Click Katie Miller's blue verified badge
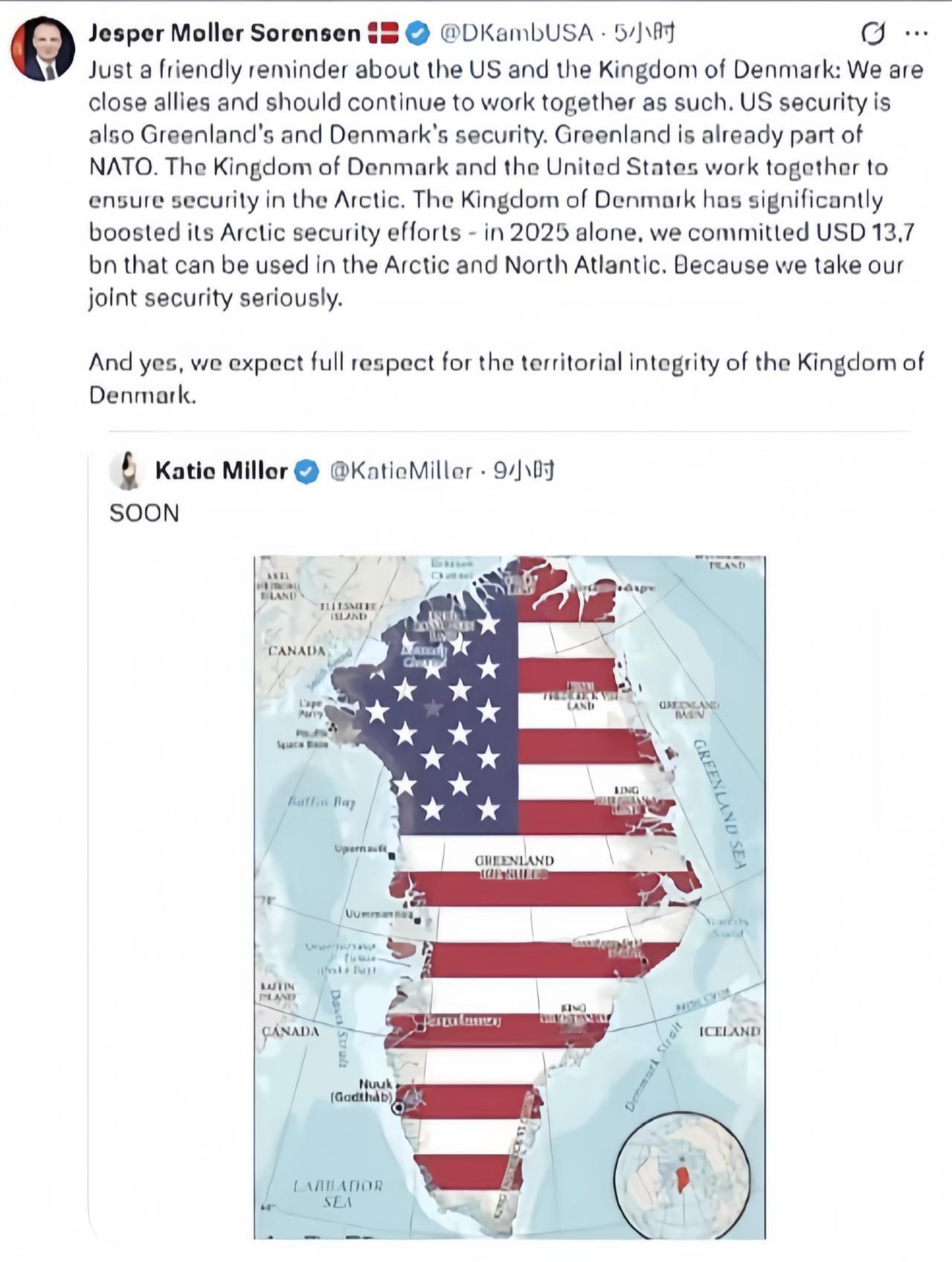 (306, 471)
